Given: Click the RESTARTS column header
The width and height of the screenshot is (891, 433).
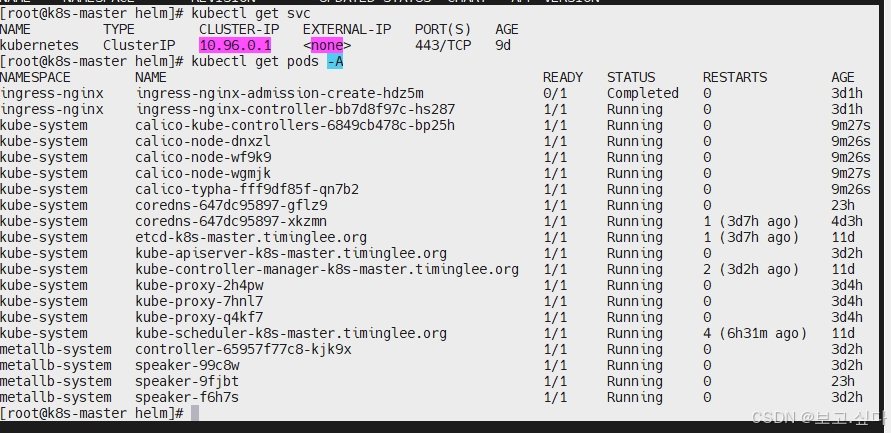Looking at the screenshot, I should [x=735, y=77].
